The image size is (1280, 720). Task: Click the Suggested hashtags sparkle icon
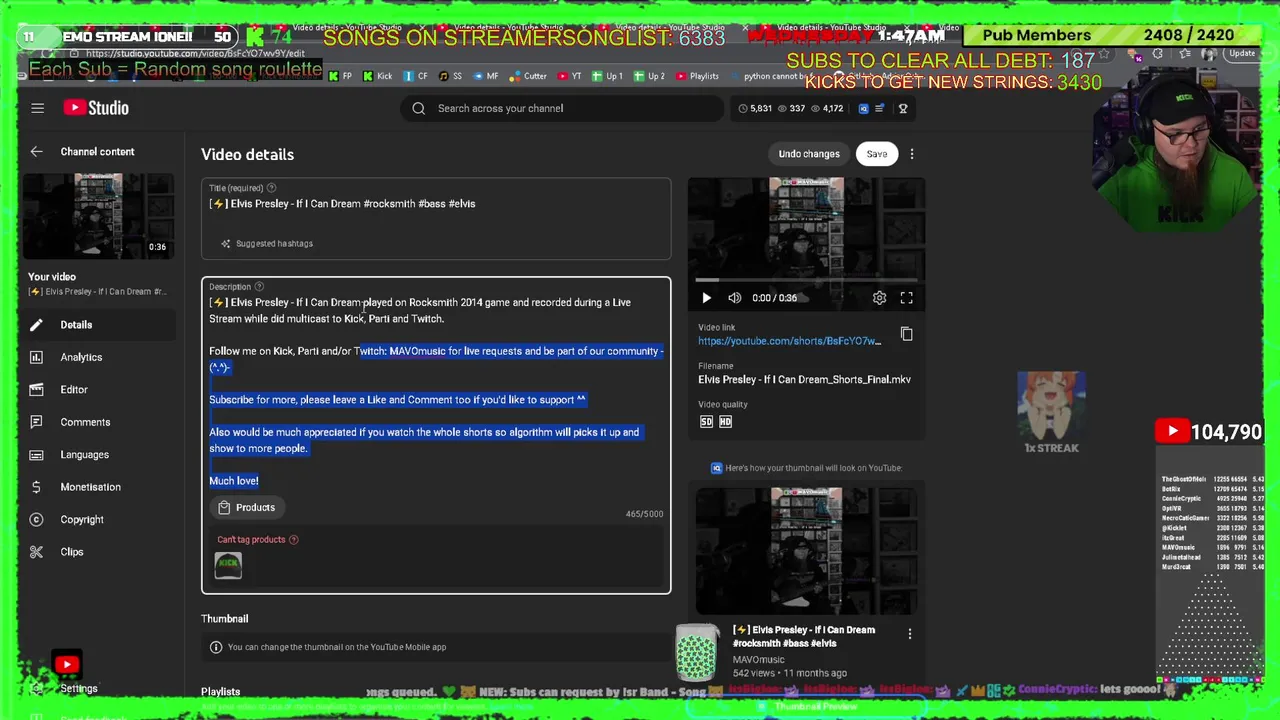225,244
